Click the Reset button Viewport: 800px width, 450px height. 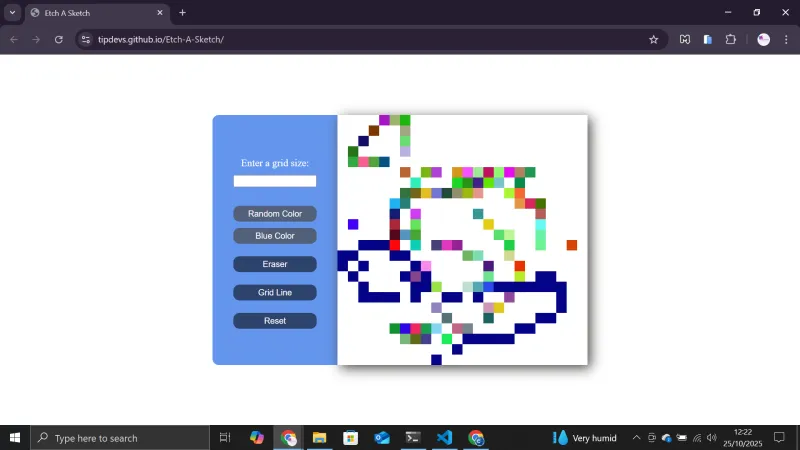coord(274,321)
